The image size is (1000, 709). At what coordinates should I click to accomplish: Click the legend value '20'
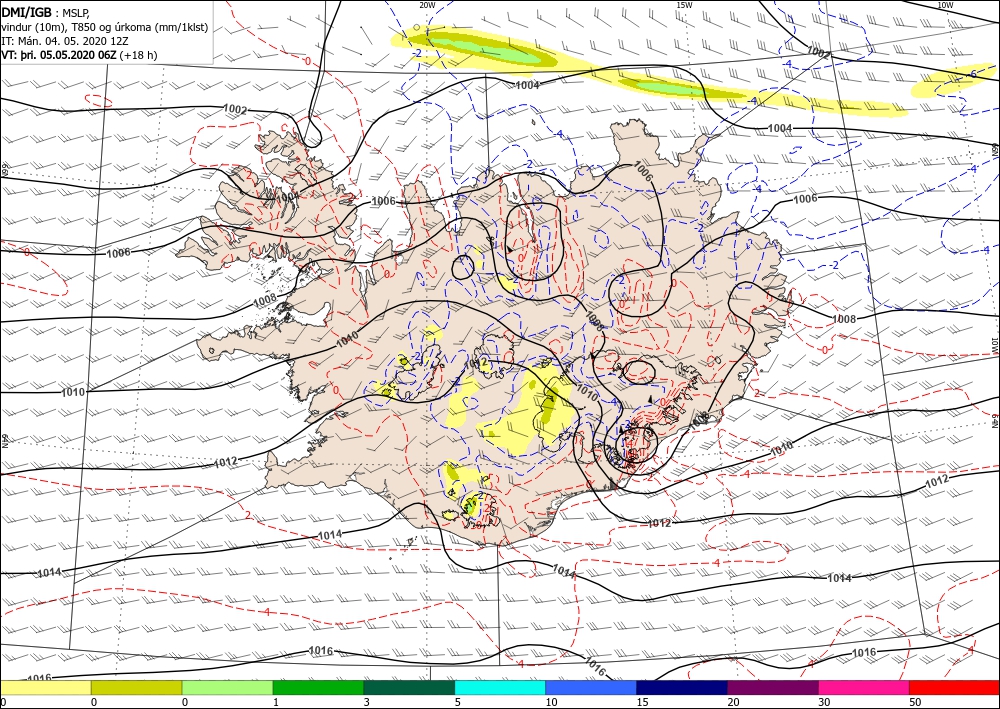733,703
